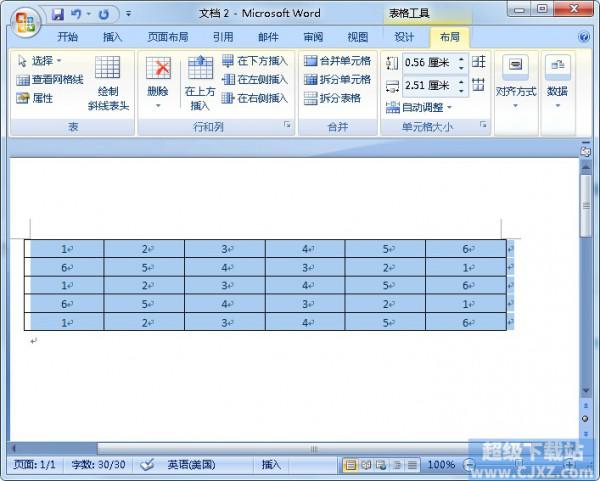600x481 pixels.
Task: Switch to Print Layout view
Action: tap(350, 465)
